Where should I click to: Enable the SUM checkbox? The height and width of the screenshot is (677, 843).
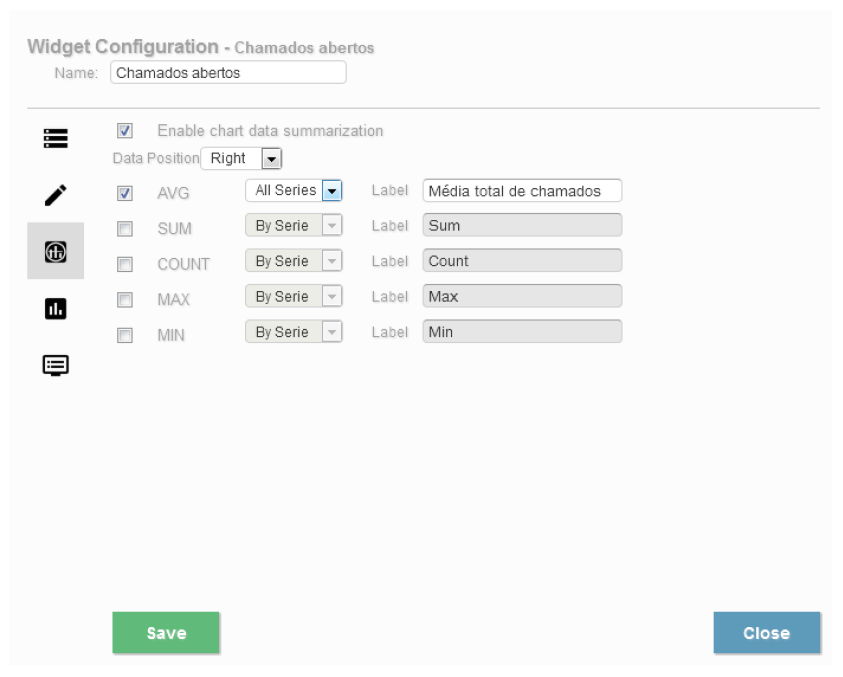pyautogui.click(x=125, y=229)
